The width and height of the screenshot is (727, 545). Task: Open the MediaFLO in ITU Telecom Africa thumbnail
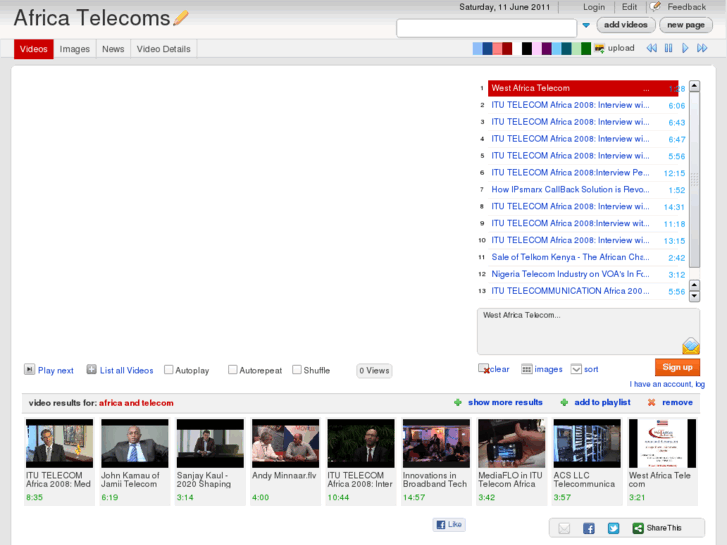point(511,443)
